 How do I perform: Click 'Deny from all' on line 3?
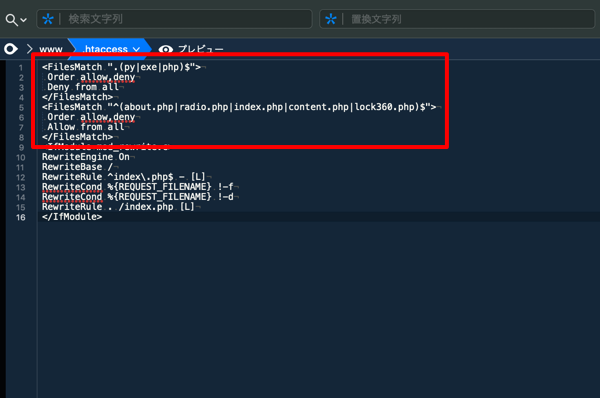click(83, 87)
